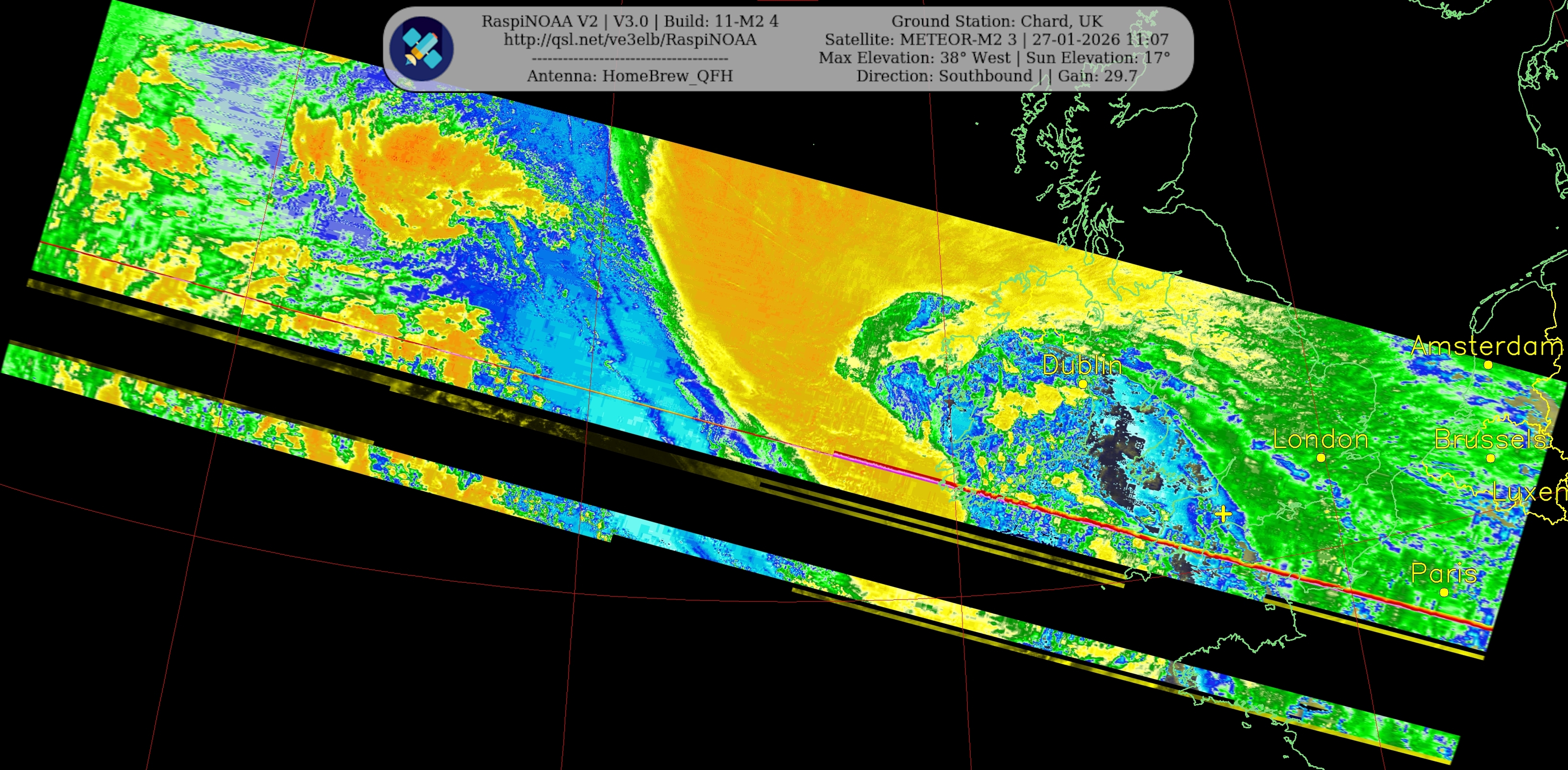The width and height of the screenshot is (1568, 770).
Task: Click the Dublin city label
Action: 1082,365
